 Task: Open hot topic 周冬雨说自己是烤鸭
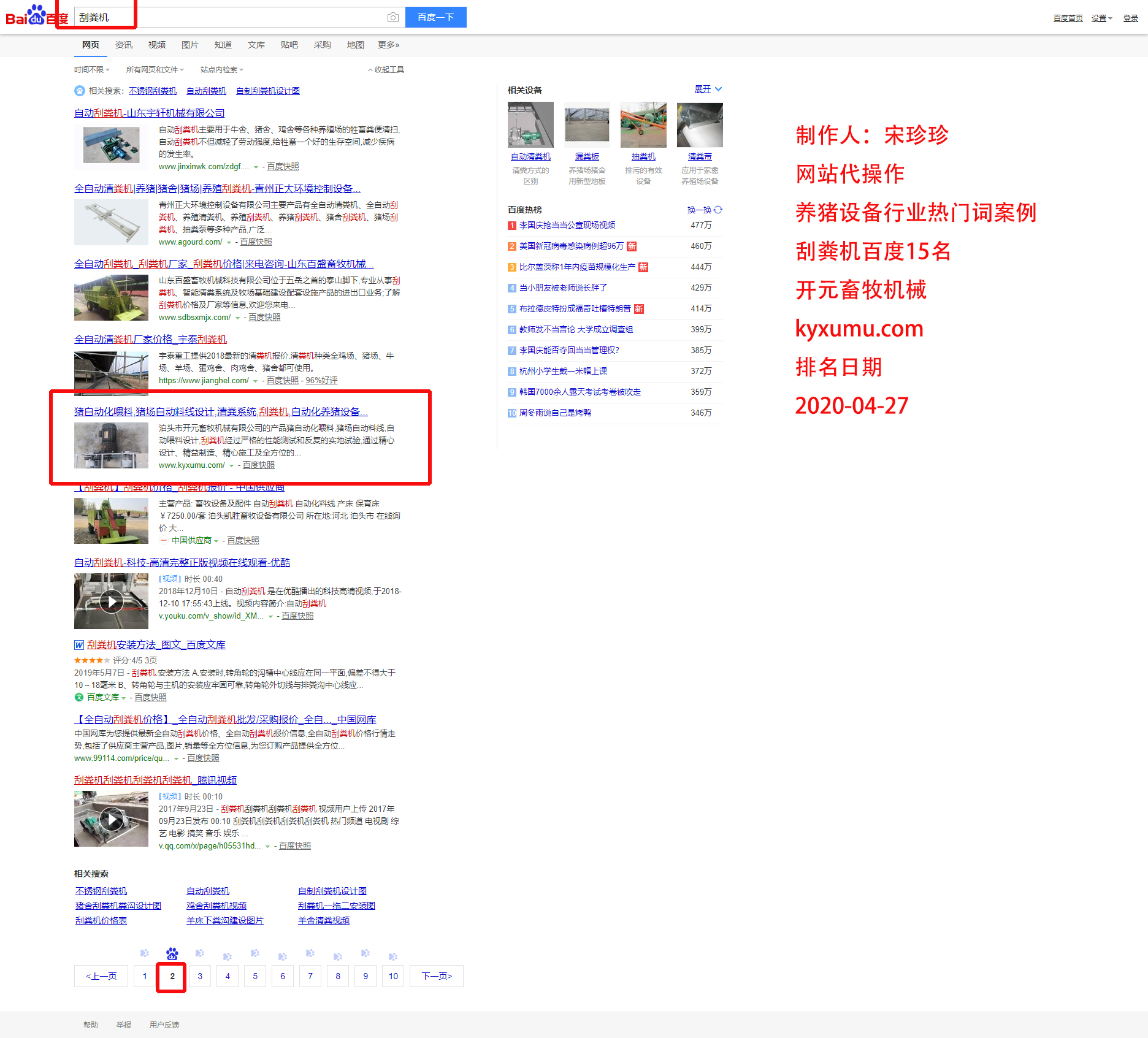coord(555,413)
